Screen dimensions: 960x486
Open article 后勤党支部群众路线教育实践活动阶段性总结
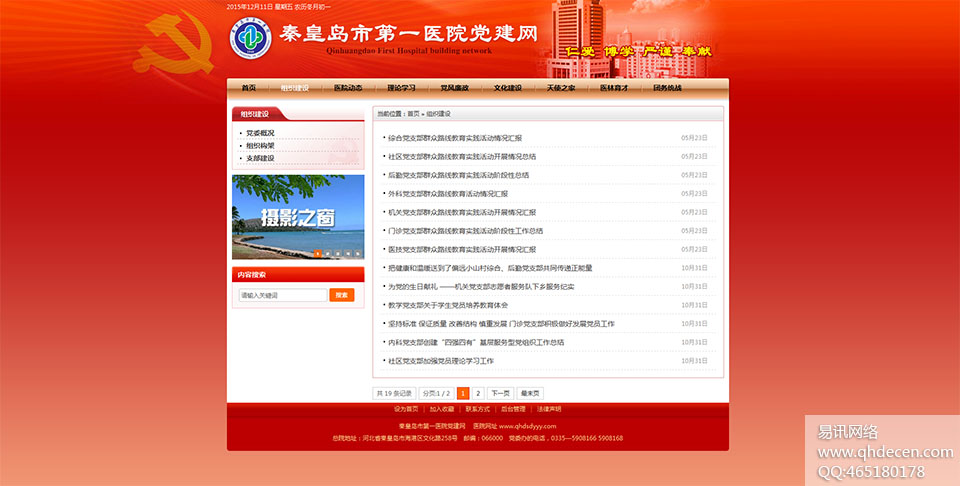[x=459, y=175]
